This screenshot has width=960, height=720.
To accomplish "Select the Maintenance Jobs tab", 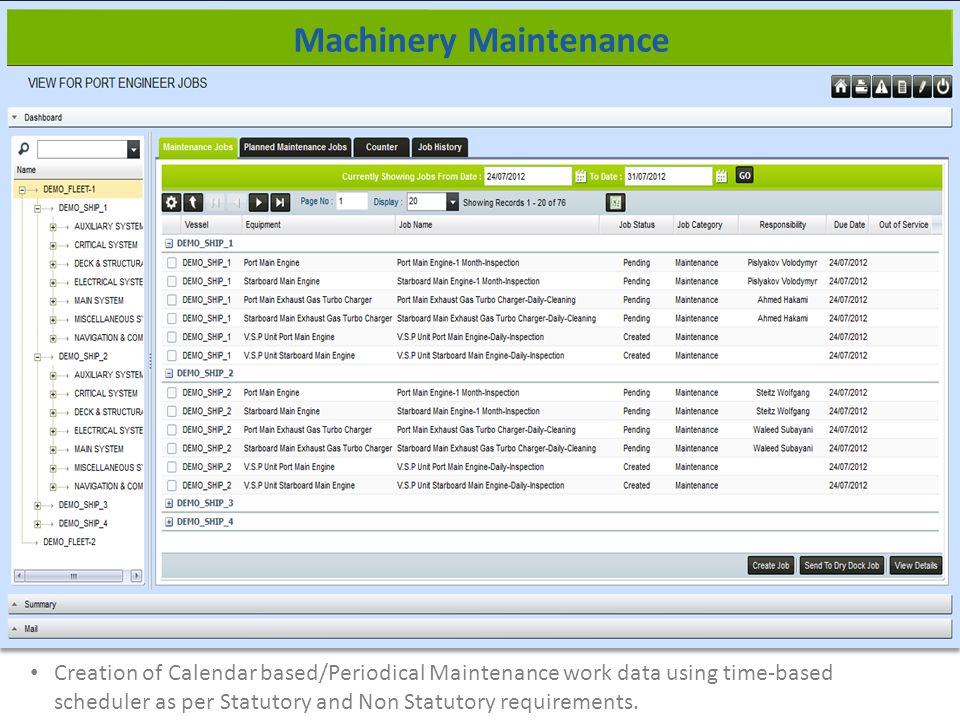I will tap(198, 147).
